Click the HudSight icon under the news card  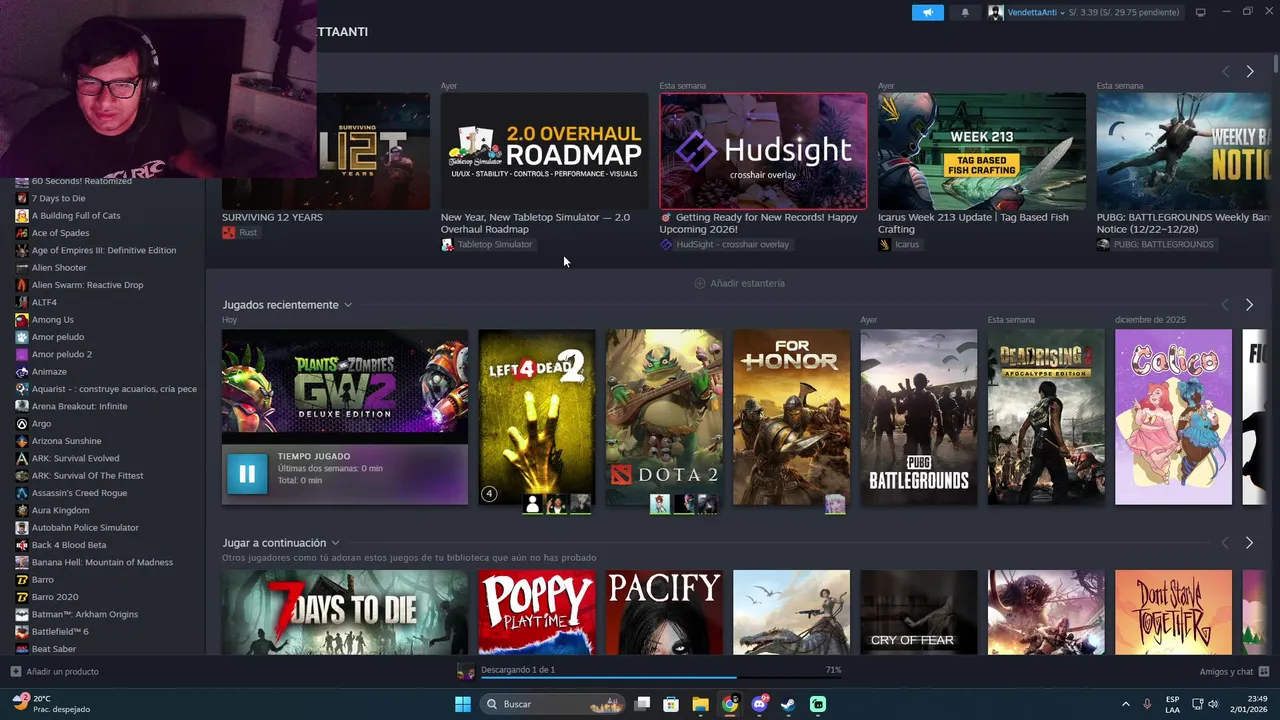[x=666, y=244]
